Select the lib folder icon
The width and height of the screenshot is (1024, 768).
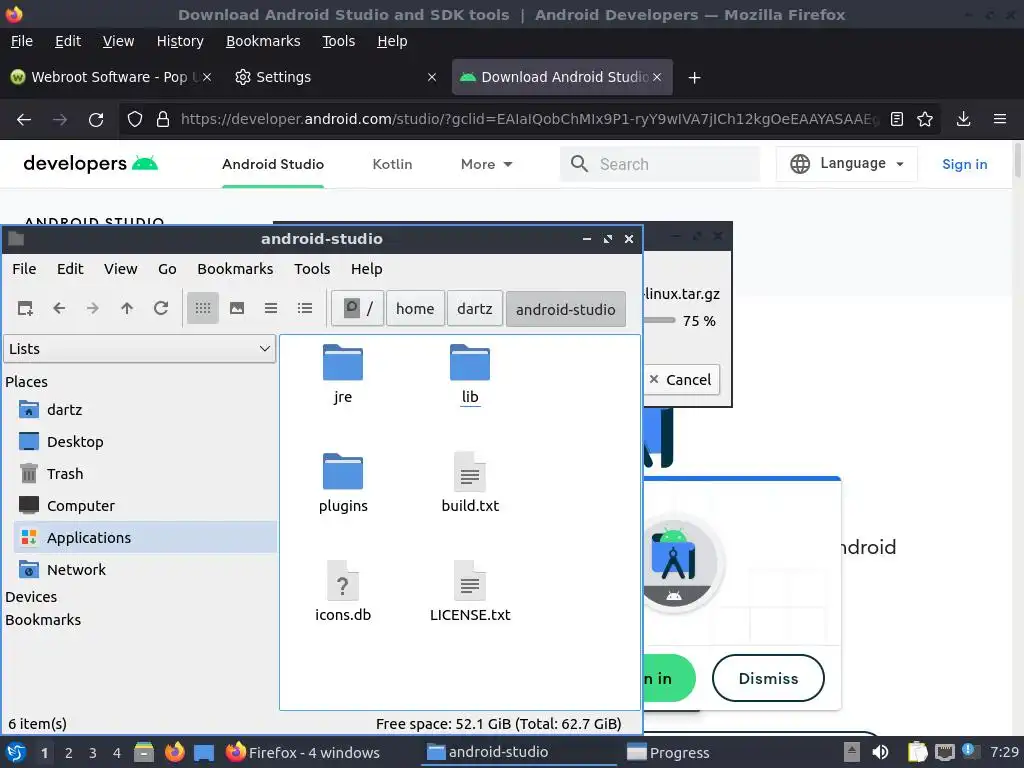[x=470, y=362]
